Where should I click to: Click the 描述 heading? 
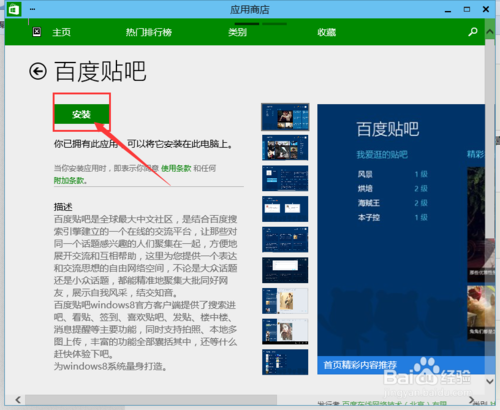coord(63,207)
